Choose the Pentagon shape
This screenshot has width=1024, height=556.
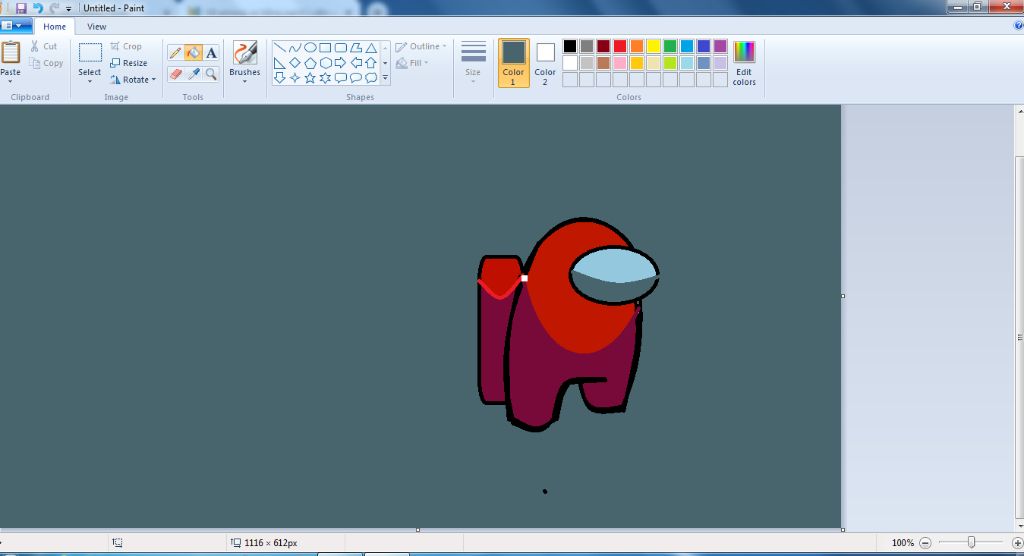(x=310, y=63)
